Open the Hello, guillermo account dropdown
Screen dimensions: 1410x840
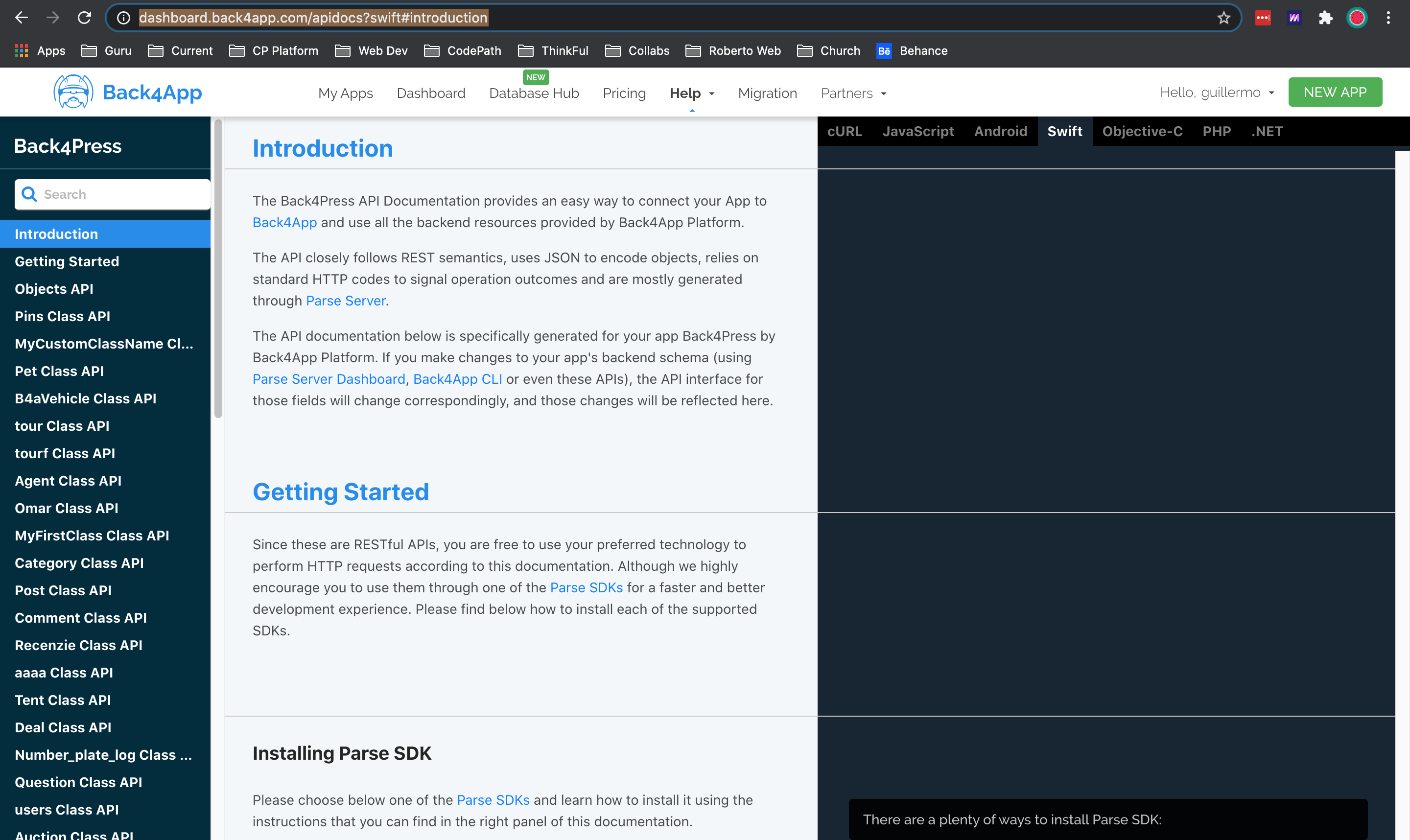[1217, 92]
